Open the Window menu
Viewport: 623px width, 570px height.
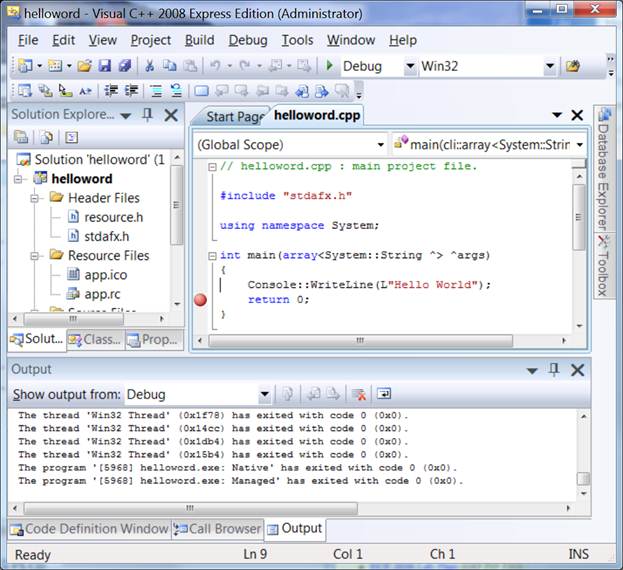coord(351,40)
